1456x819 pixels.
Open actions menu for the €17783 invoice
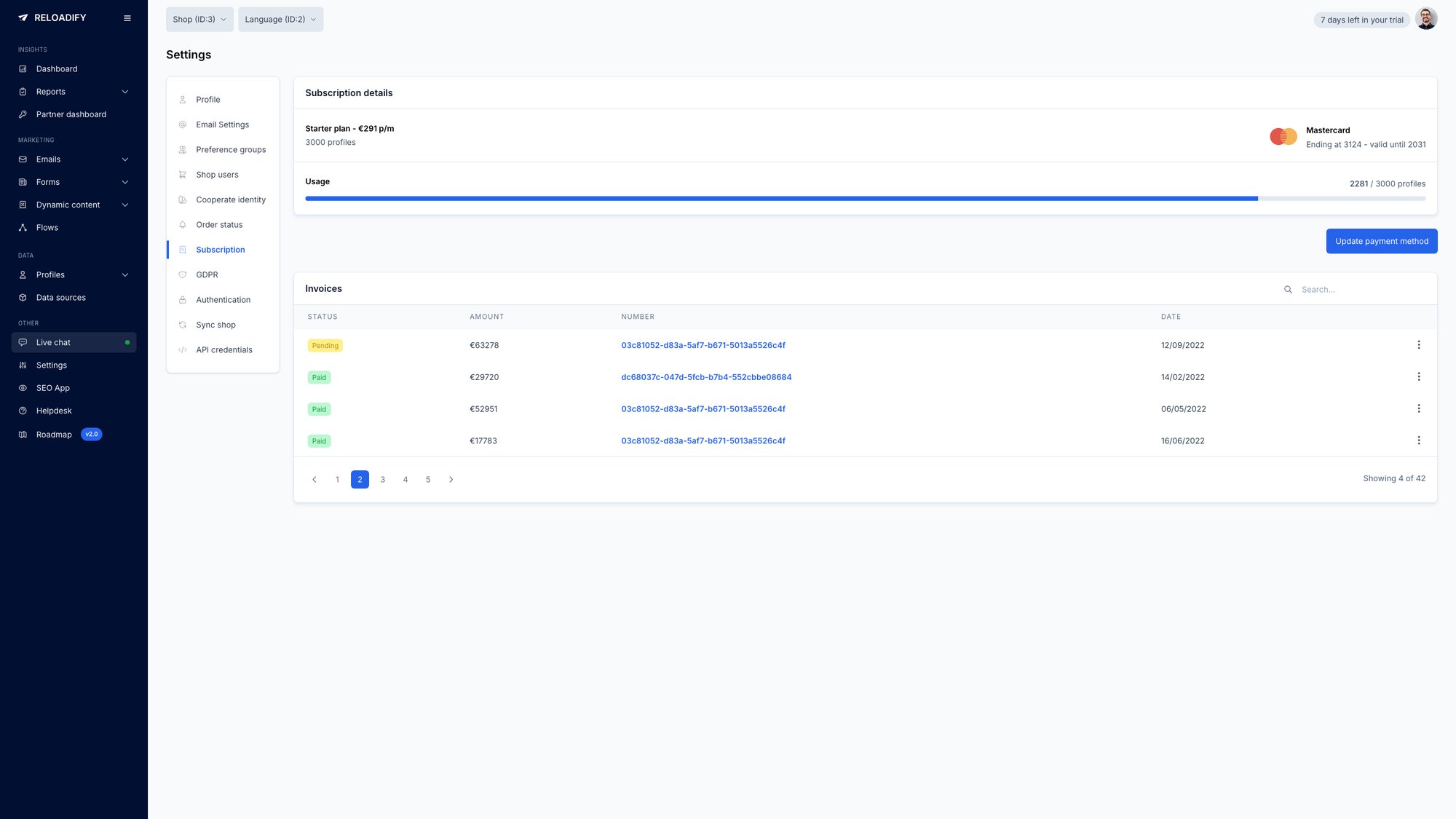coord(1418,440)
